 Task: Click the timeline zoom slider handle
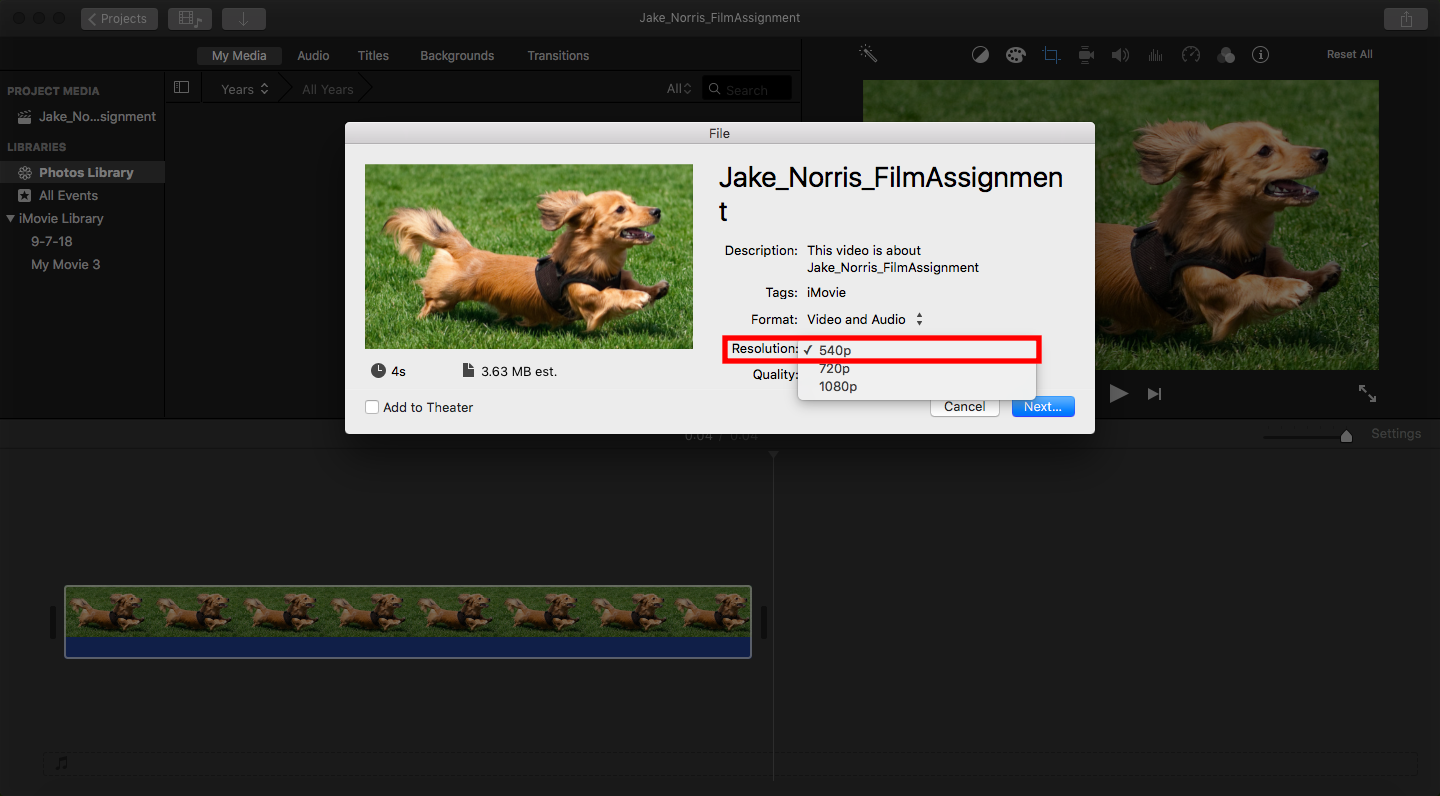pos(1346,436)
